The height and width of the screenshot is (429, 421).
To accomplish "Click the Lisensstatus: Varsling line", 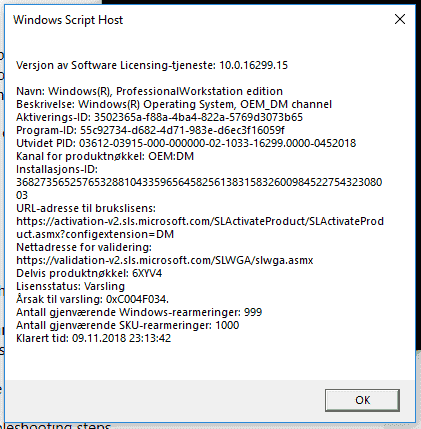I will pyautogui.click(x=71, y=286).
